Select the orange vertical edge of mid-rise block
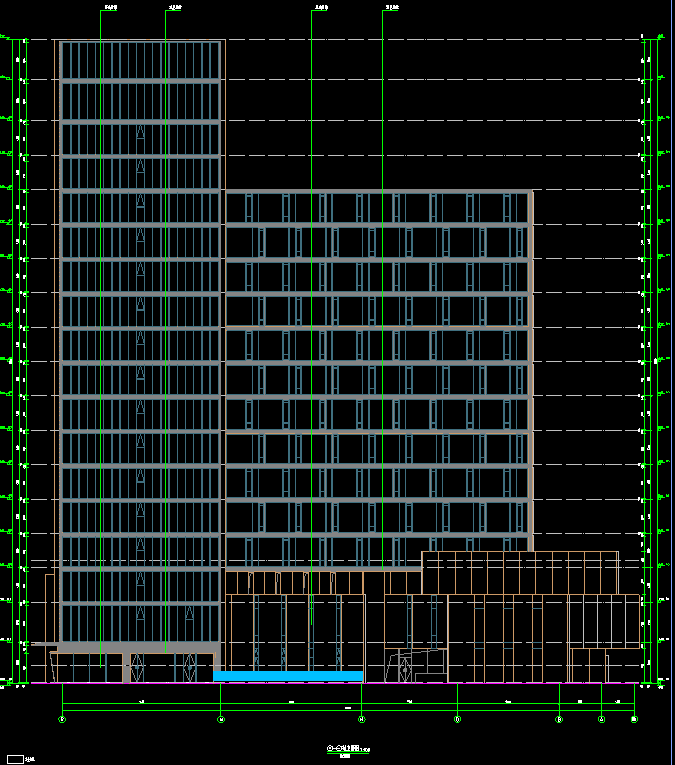This screenshot has width=675, height=765. (x=531, y=370)
